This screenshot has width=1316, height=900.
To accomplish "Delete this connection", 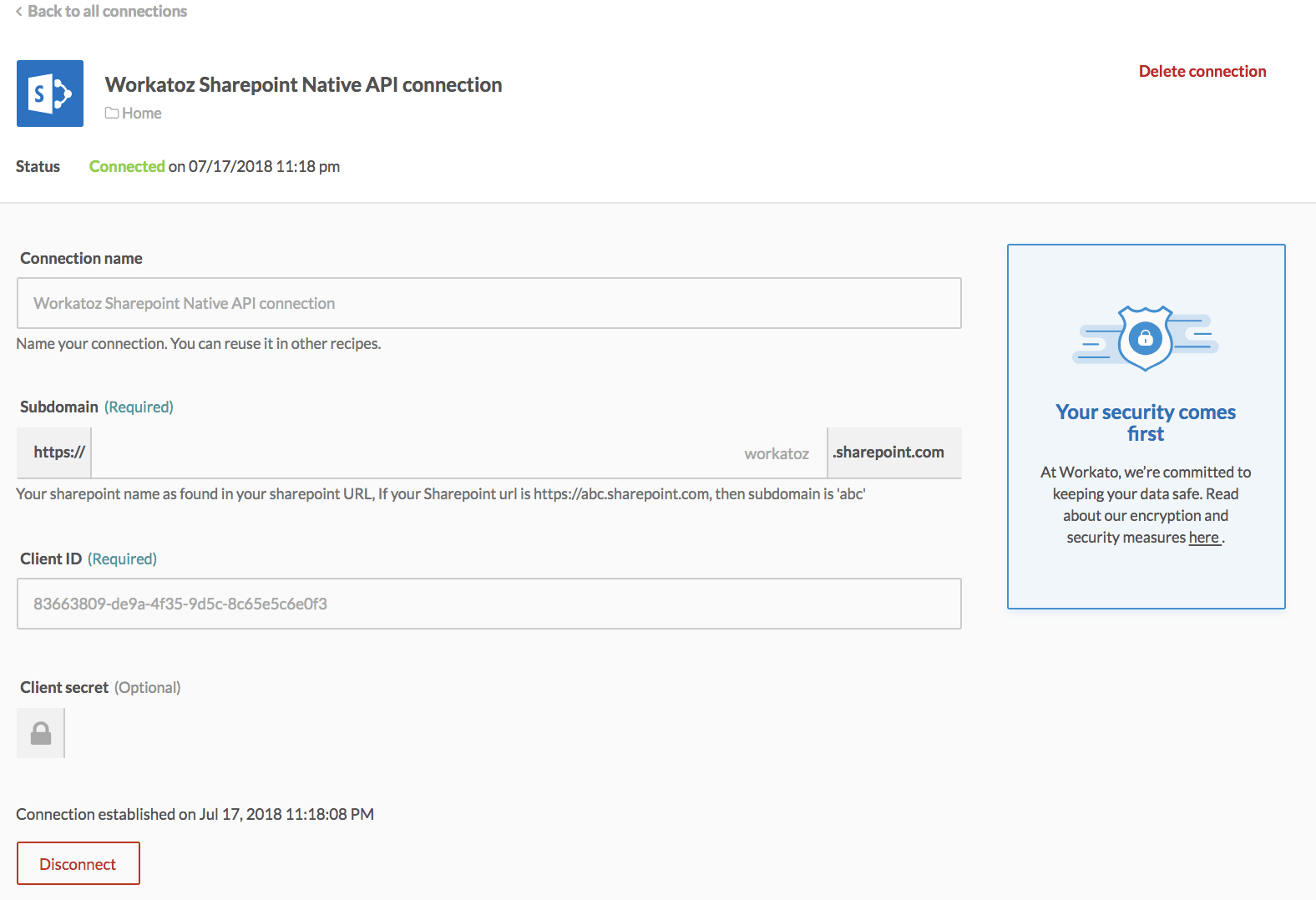I will (x=1202, y=72).
